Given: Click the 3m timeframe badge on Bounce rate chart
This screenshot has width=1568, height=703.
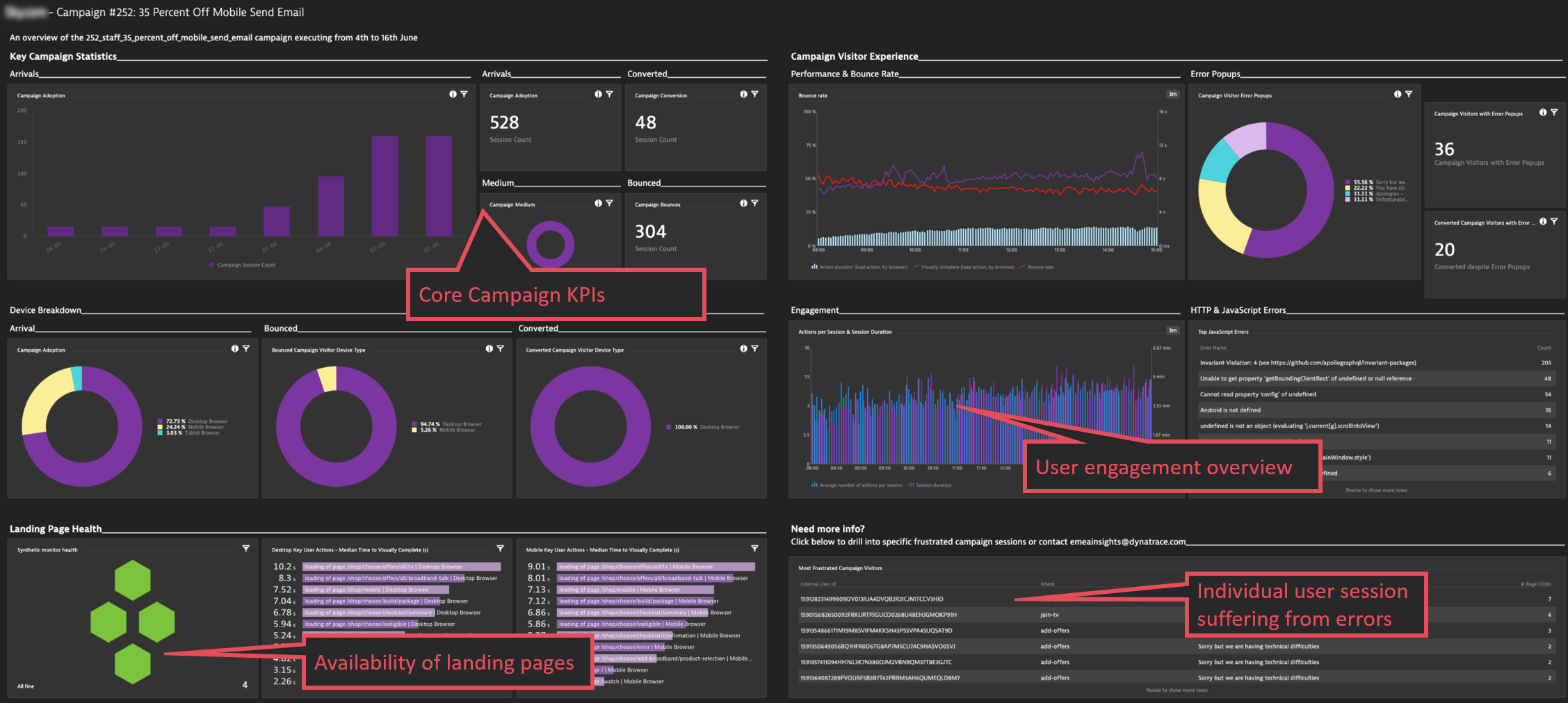Looking at the screenshot, I should [x=1172, y=95].
